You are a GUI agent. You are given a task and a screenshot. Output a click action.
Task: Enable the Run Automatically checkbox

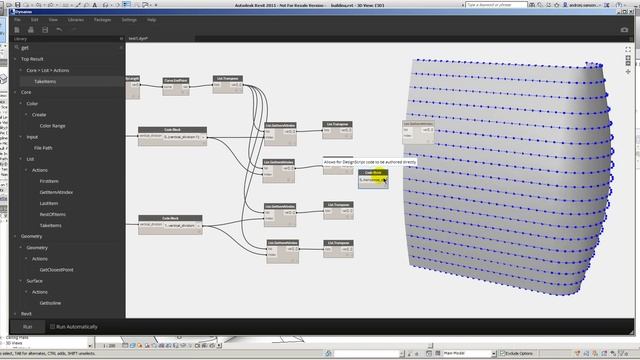coord(52,327)
